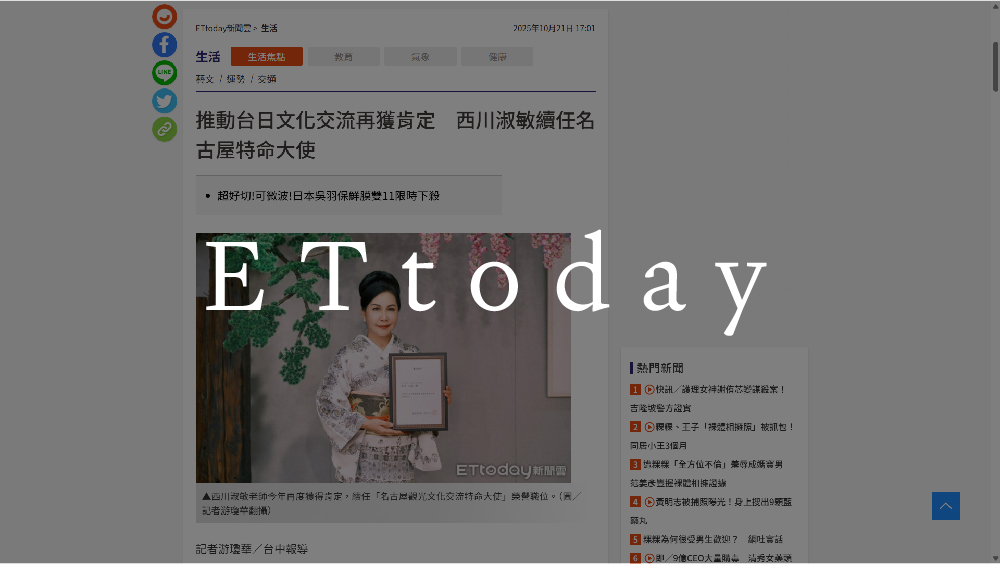The width and height of the screenshot is (1000, 564).
Task: Copy article link with green chain icon
Action: 165,129
